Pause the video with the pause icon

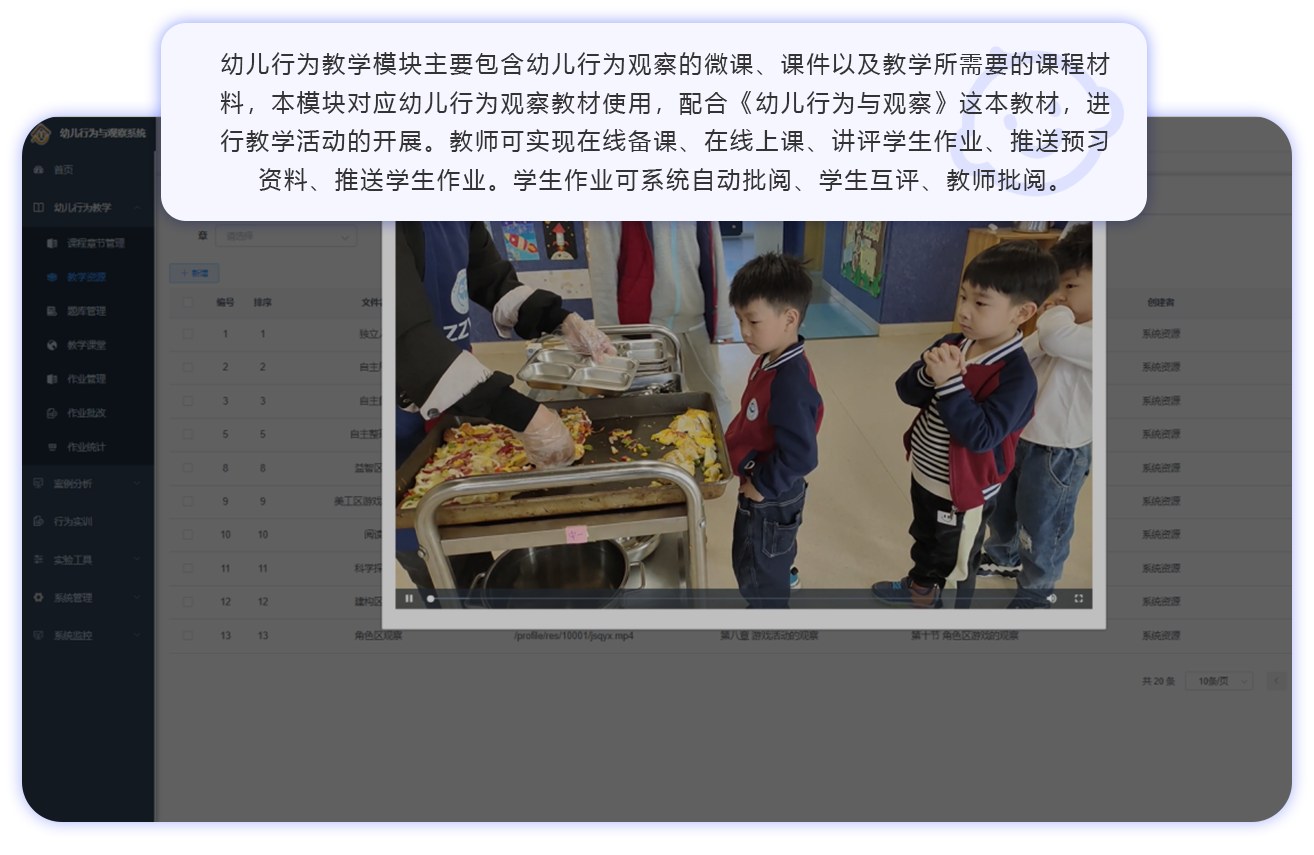pyautogui.click(x=409, y=598)
